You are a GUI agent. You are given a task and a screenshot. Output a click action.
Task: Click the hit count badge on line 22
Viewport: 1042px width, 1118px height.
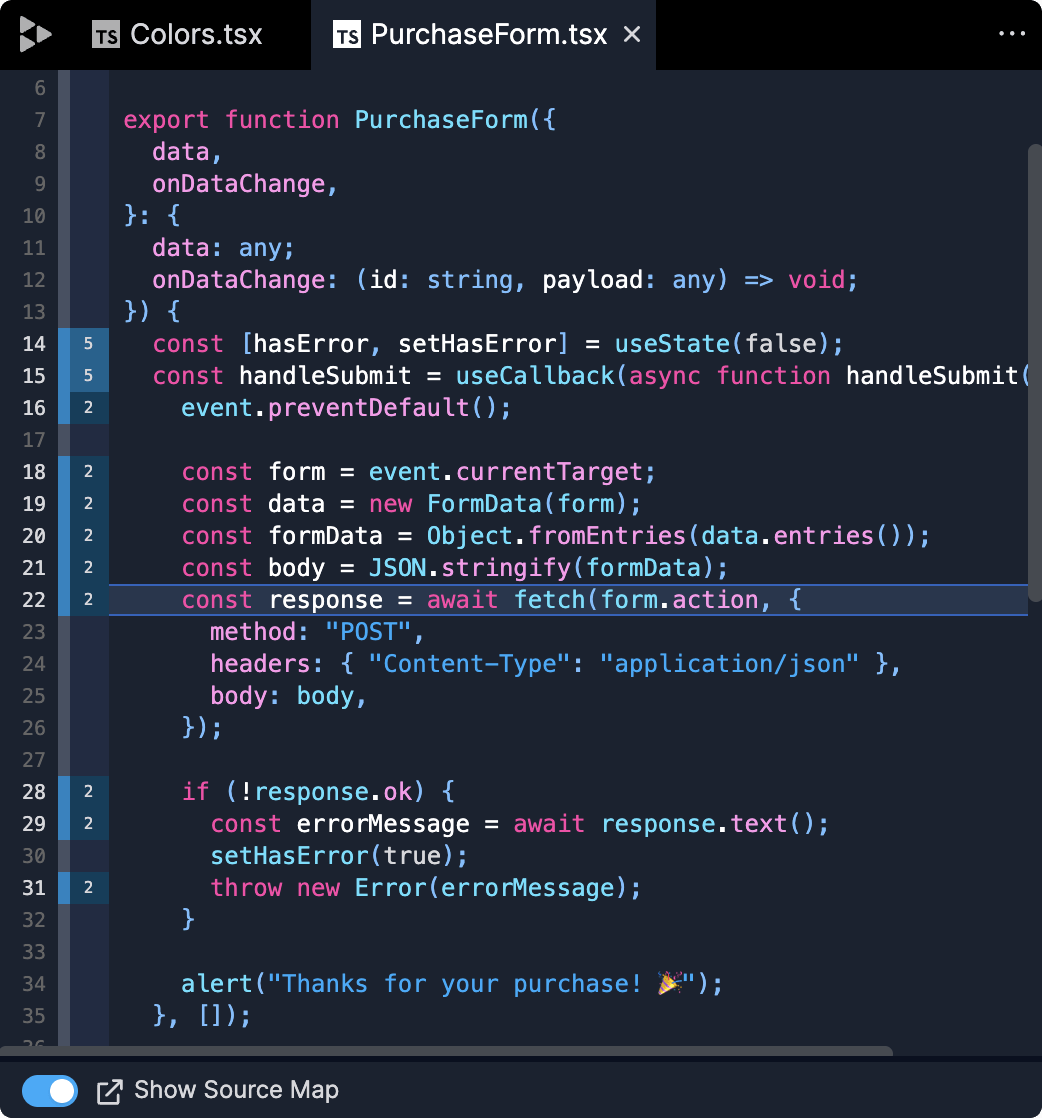coord(89,600)
